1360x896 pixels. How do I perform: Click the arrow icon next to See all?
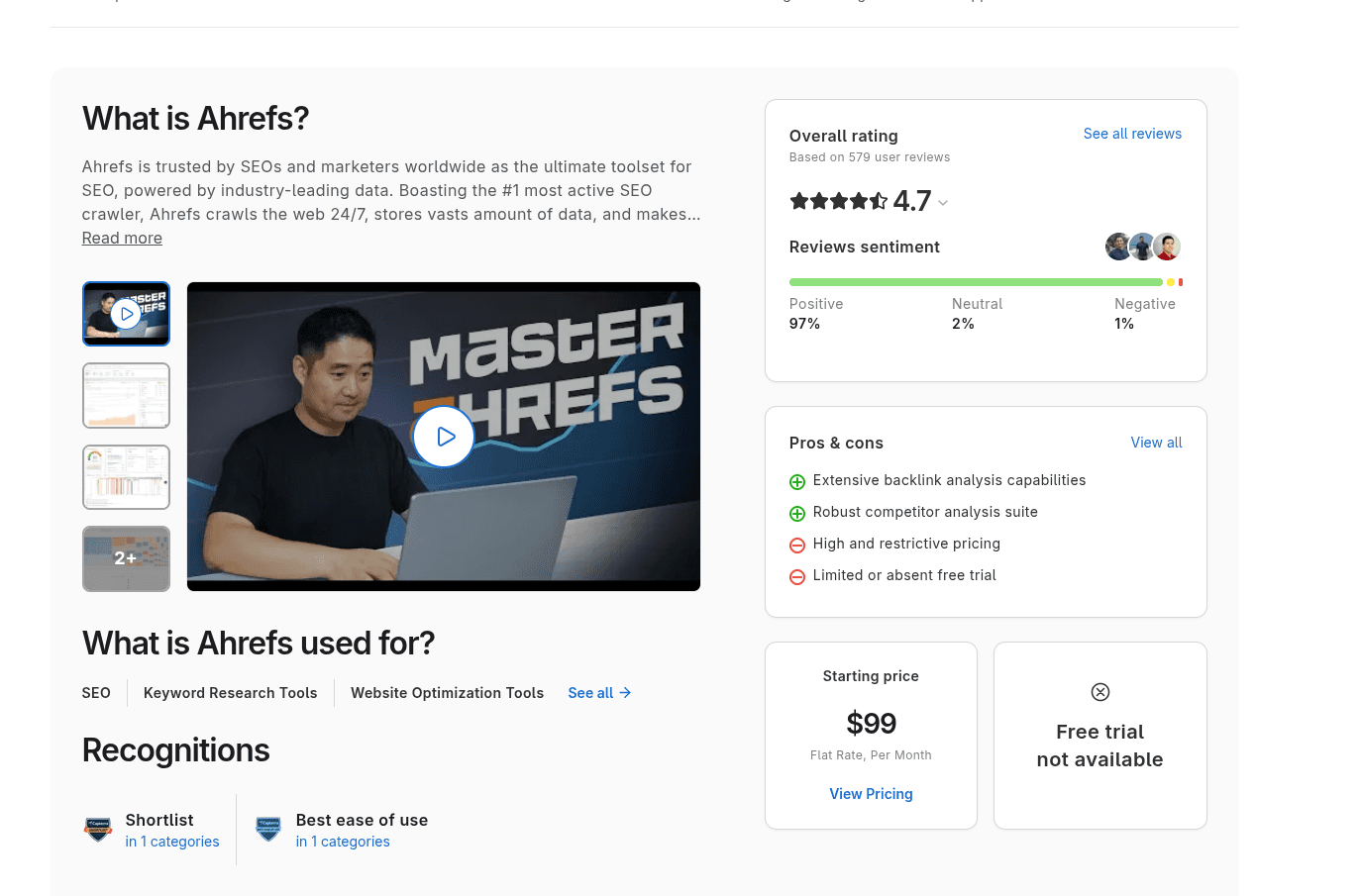(625, 693)
